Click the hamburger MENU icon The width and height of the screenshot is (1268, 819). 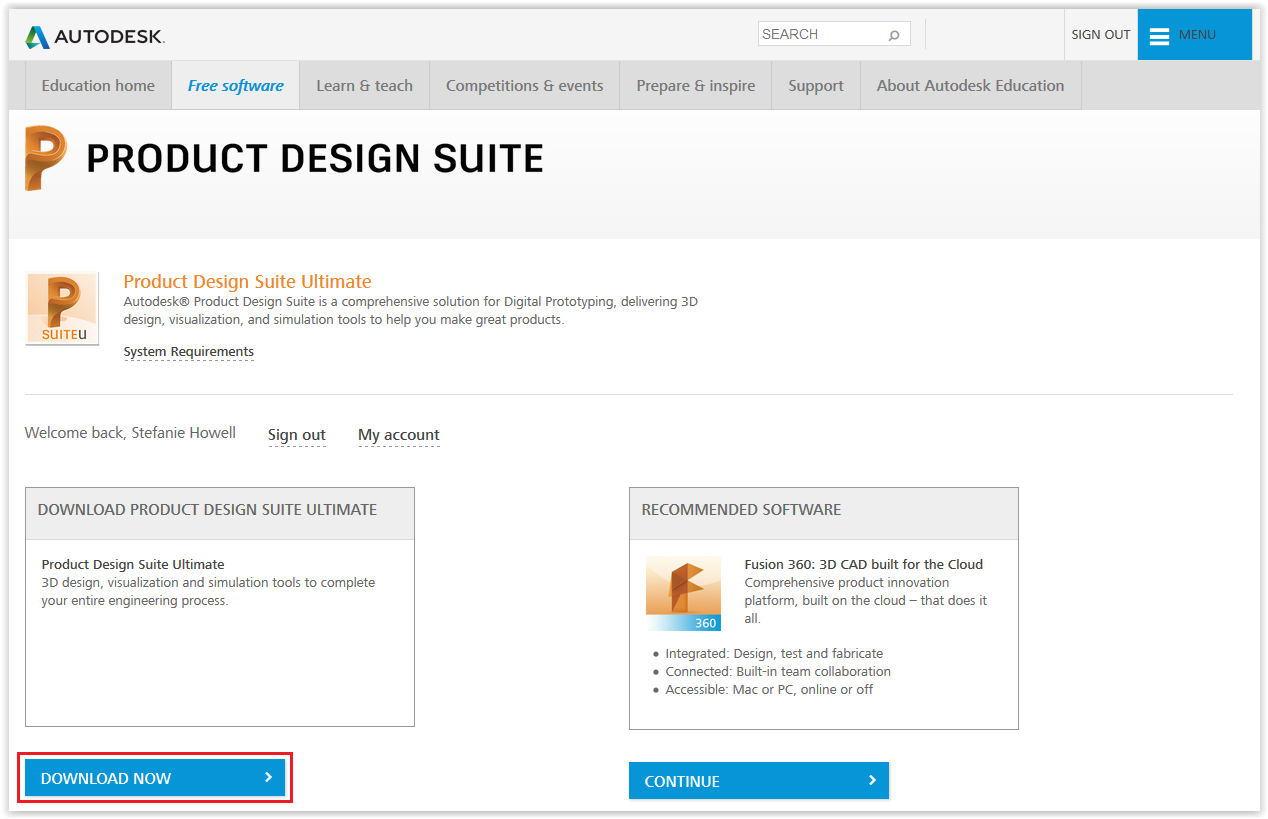1160,36
